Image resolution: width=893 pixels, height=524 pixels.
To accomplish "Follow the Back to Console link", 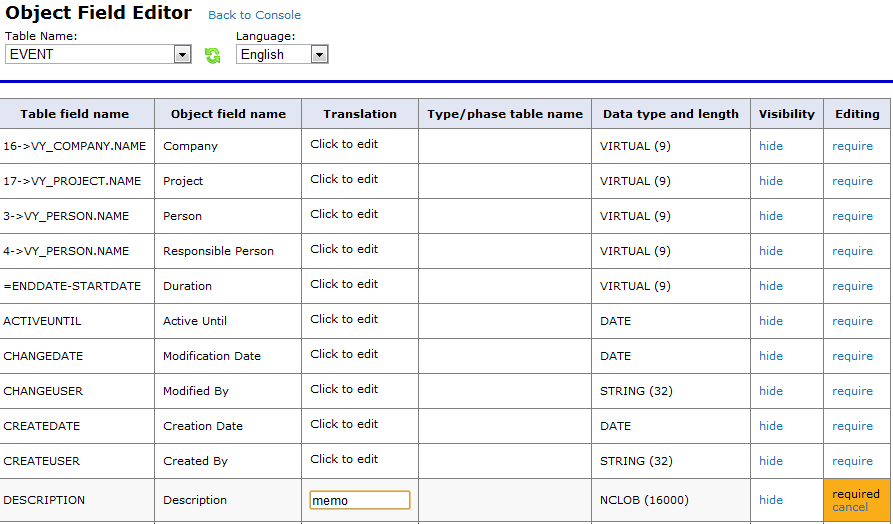I will point(255,15).
